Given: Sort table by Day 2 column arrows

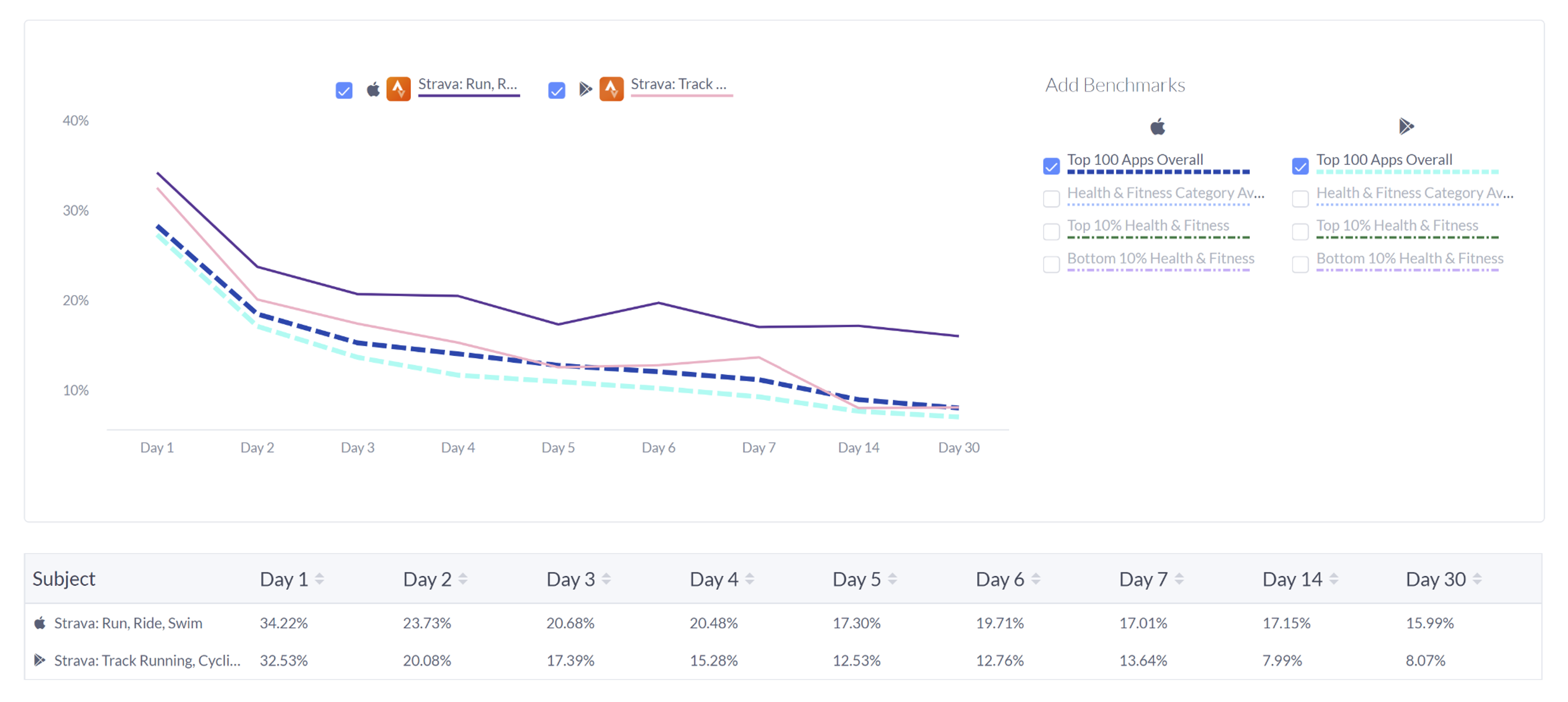Looking at the screenshot, I should [462, 579].
